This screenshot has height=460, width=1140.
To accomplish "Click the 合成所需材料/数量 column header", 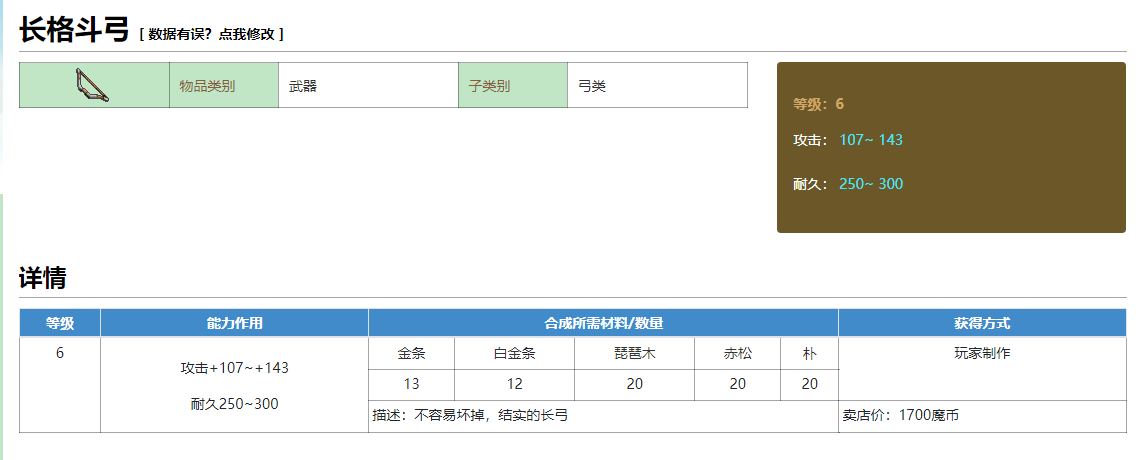I will click(603, 323).
